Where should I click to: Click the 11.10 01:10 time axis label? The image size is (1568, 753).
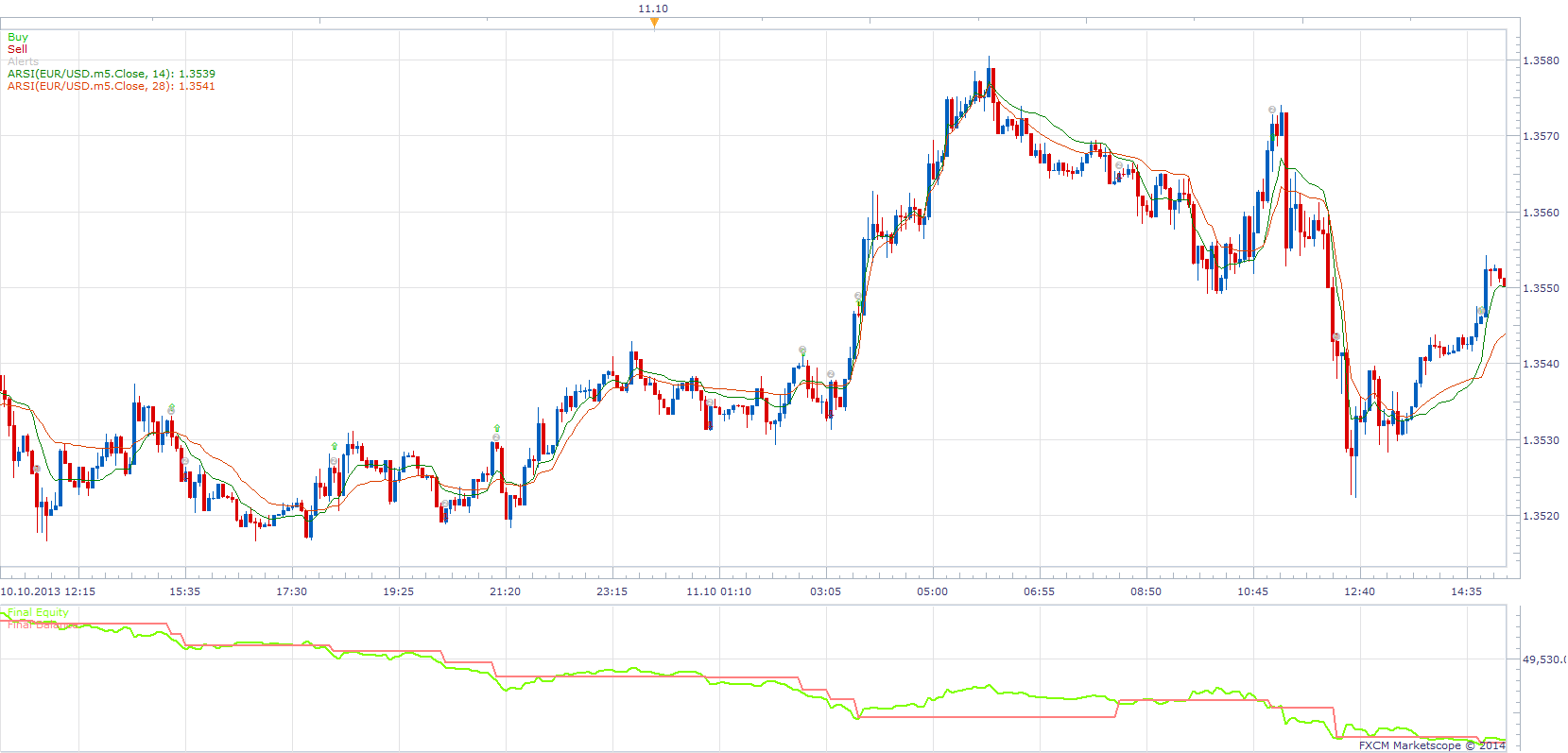(x=718, y=591)
